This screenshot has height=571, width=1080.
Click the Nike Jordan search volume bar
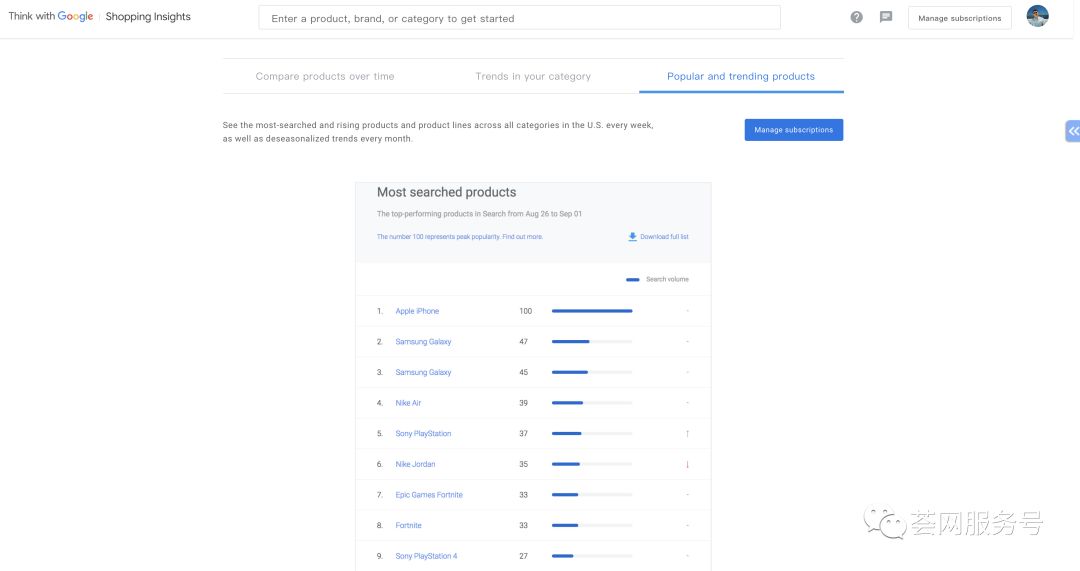click(592, 464)
